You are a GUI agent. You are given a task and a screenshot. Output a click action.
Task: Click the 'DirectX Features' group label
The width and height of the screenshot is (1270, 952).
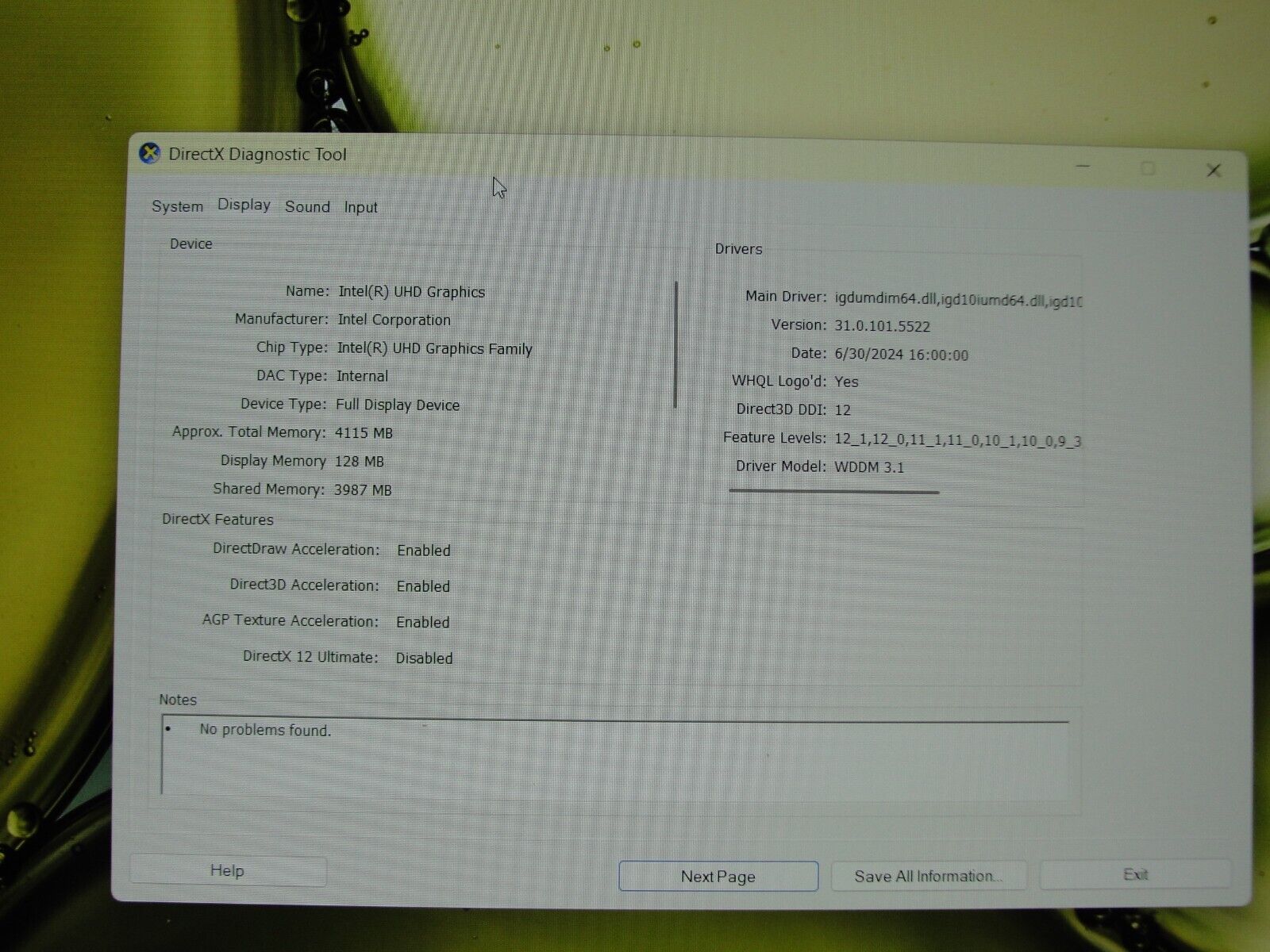[217, 520]
